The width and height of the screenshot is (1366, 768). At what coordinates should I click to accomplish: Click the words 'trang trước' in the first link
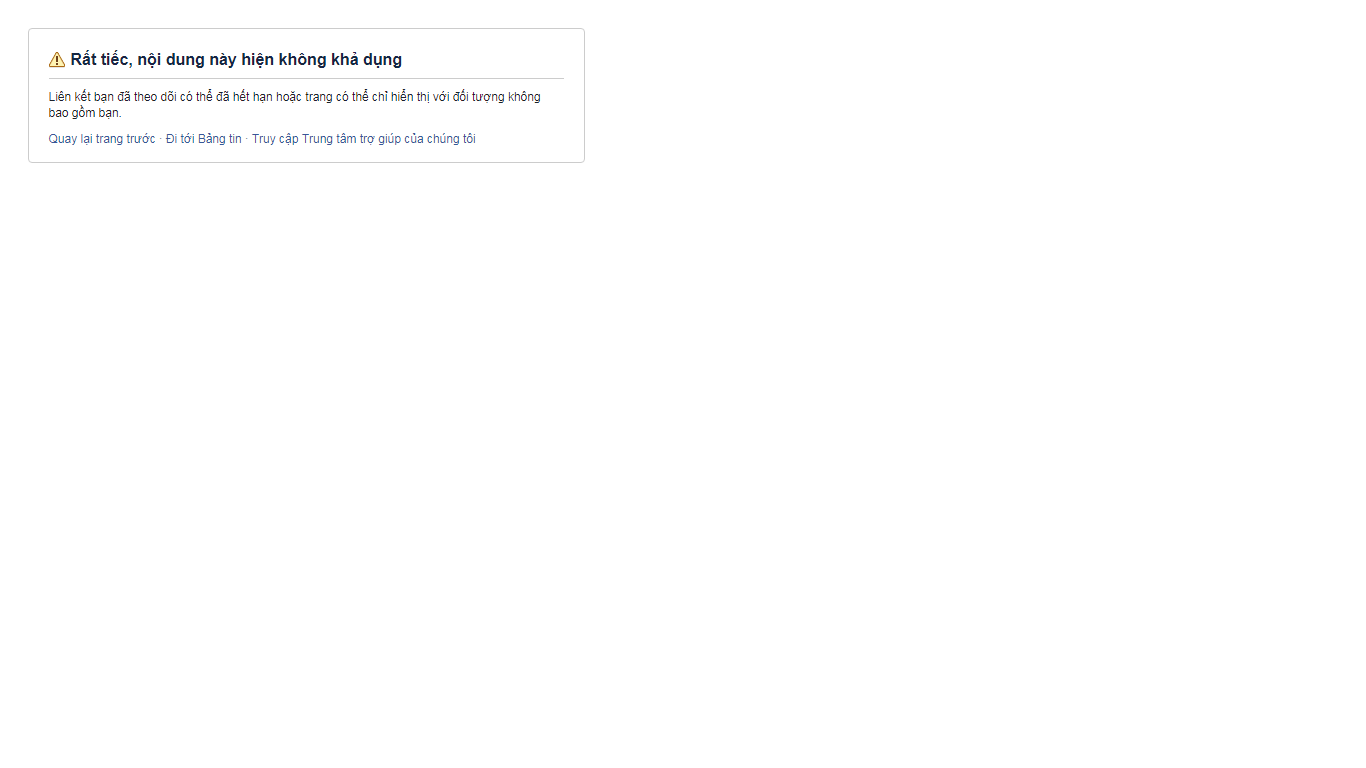(126, 139)
